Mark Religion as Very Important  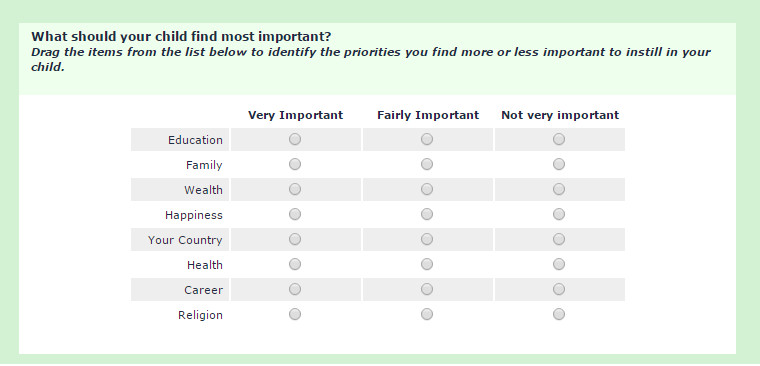point(295,314)
